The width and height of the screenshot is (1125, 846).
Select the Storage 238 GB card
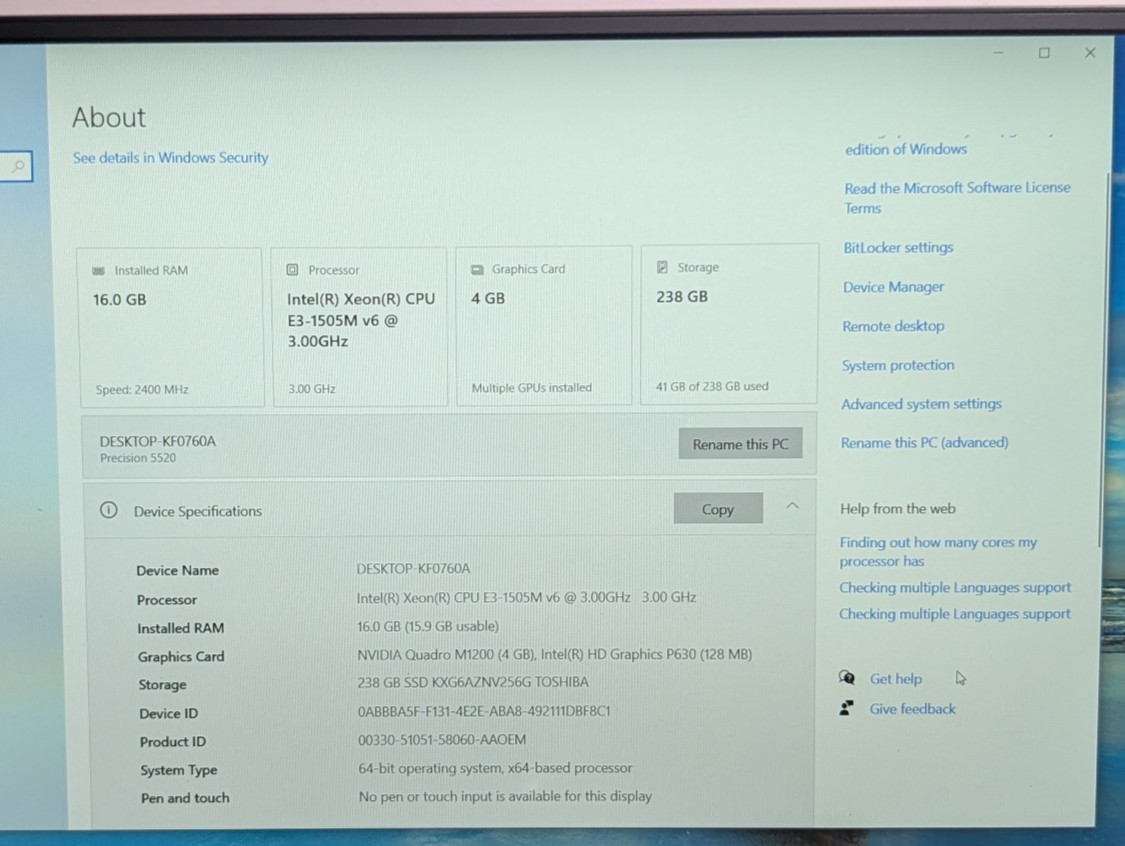coord(729,324)
